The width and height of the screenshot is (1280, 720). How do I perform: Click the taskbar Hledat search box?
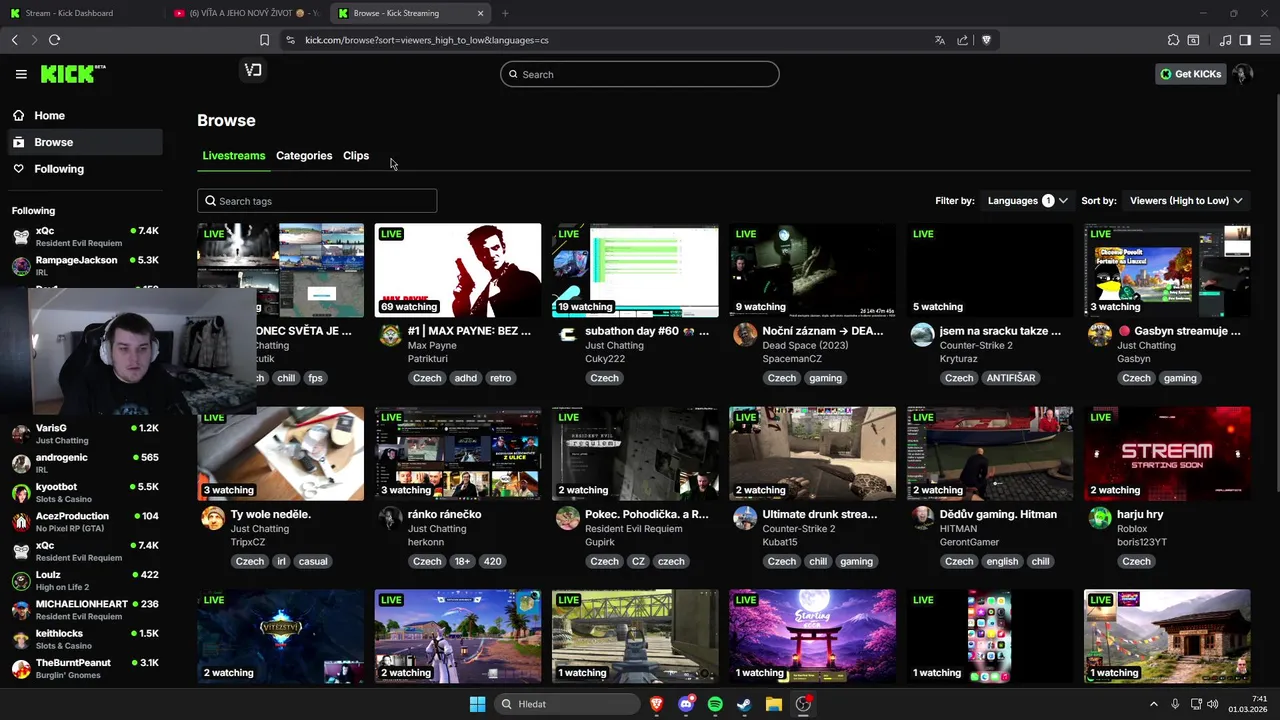pyautogui.click(x=567, y=704)
